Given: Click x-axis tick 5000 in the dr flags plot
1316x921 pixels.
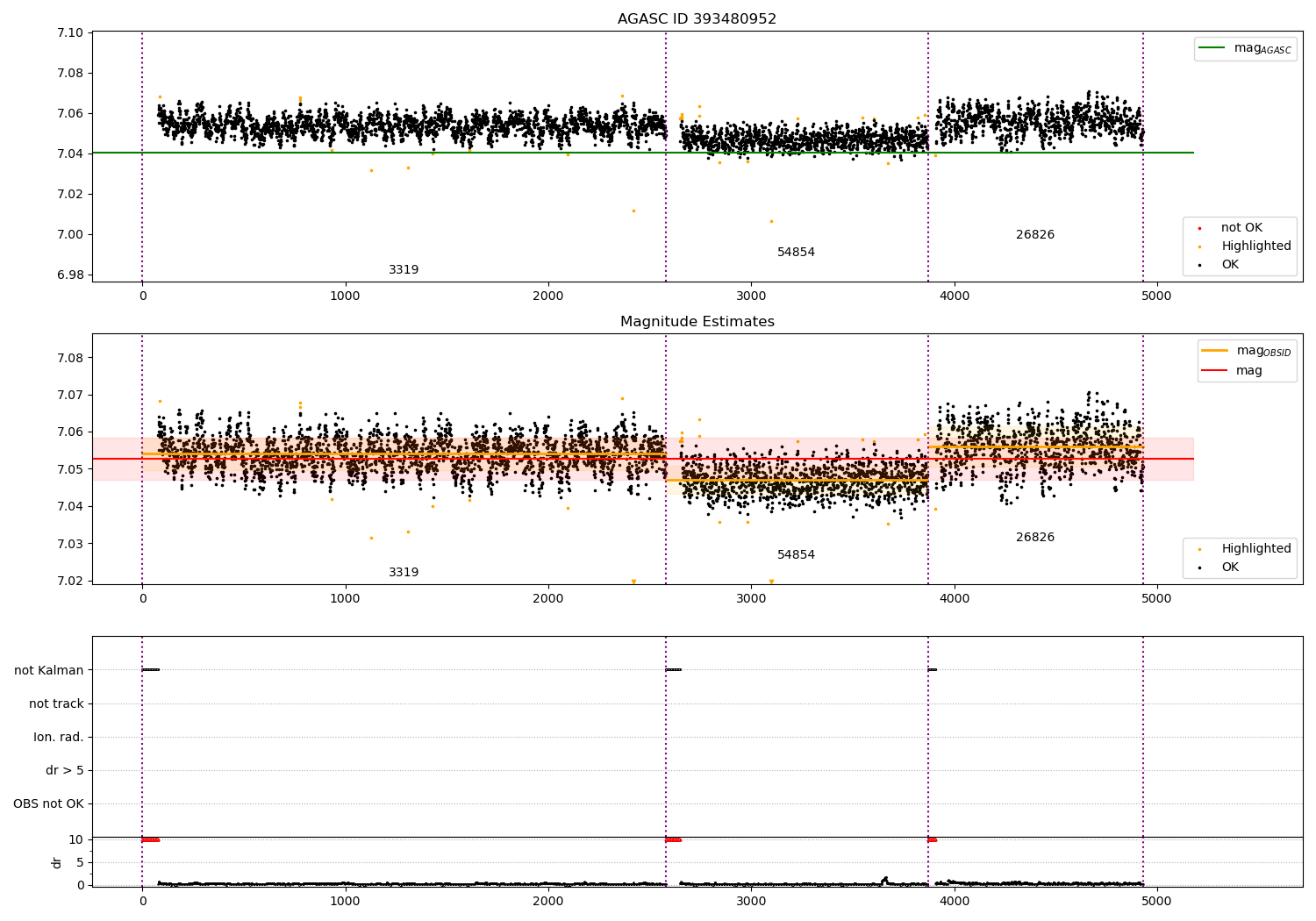Looking at the screenshot, I should click(1156, 902).
